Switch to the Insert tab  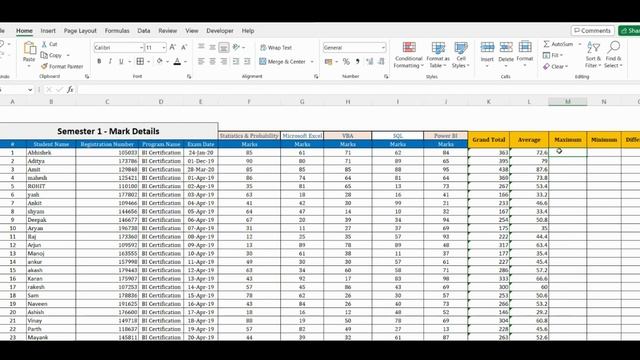[x=48, y=31]
